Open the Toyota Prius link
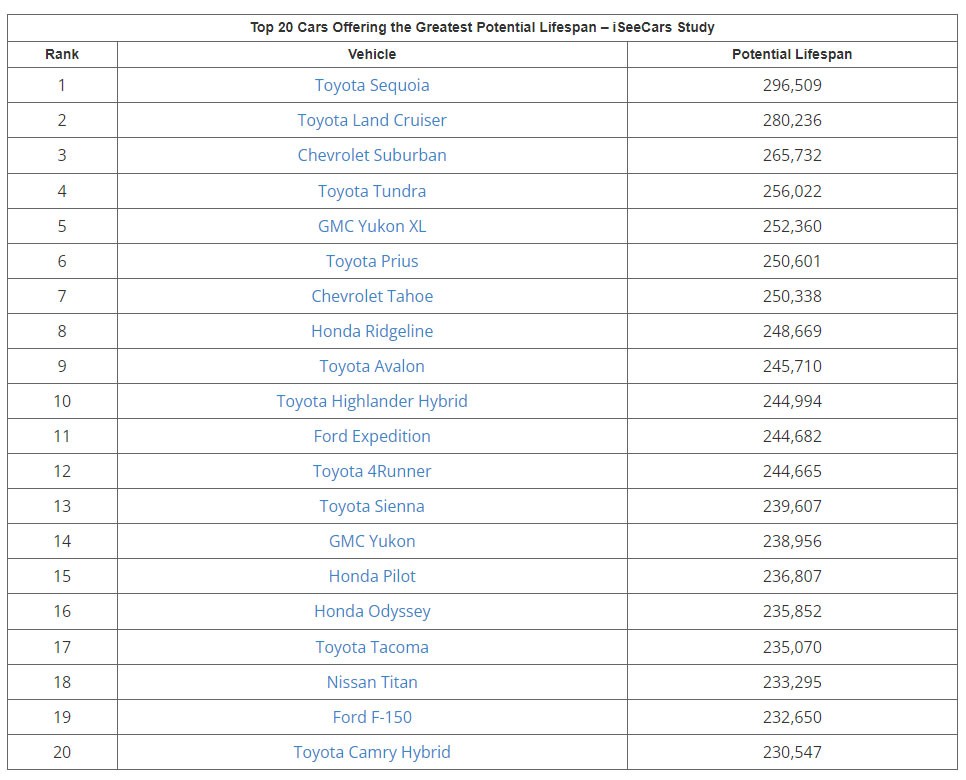This screenshot has width=966, height=780. [x=372, y=261]
